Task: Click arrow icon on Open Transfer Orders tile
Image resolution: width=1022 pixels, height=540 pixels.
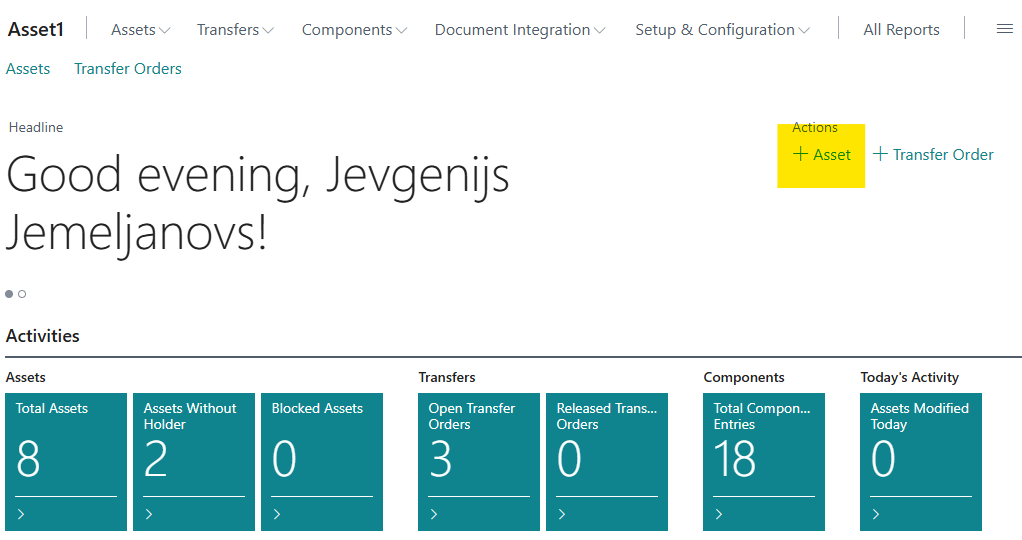Action: tap(434, 514)
